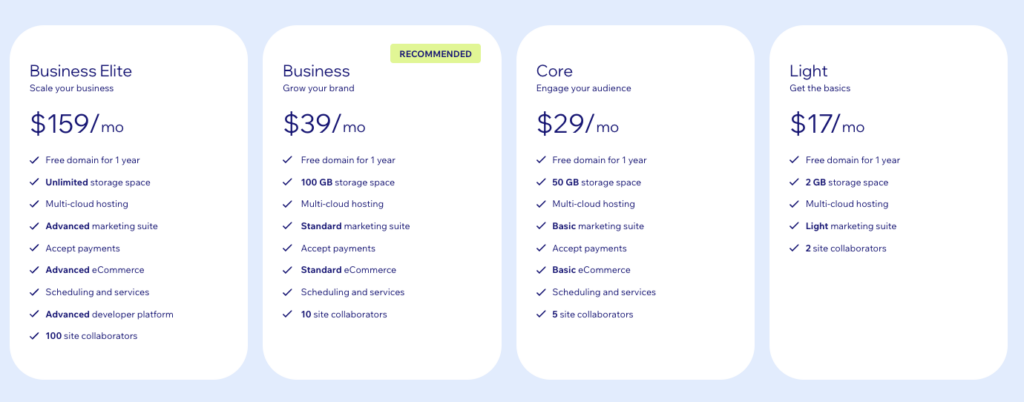
Task: Click checkmark beside 50 GB storage space
Action: (x=540, y=182)
